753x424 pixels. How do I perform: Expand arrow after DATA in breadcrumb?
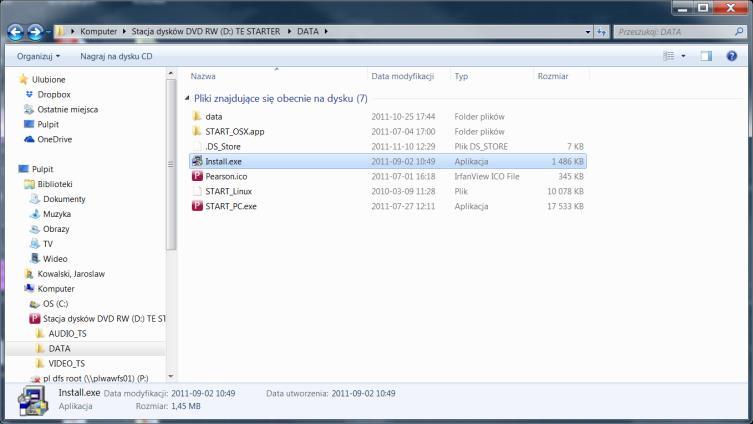(326, 31)
